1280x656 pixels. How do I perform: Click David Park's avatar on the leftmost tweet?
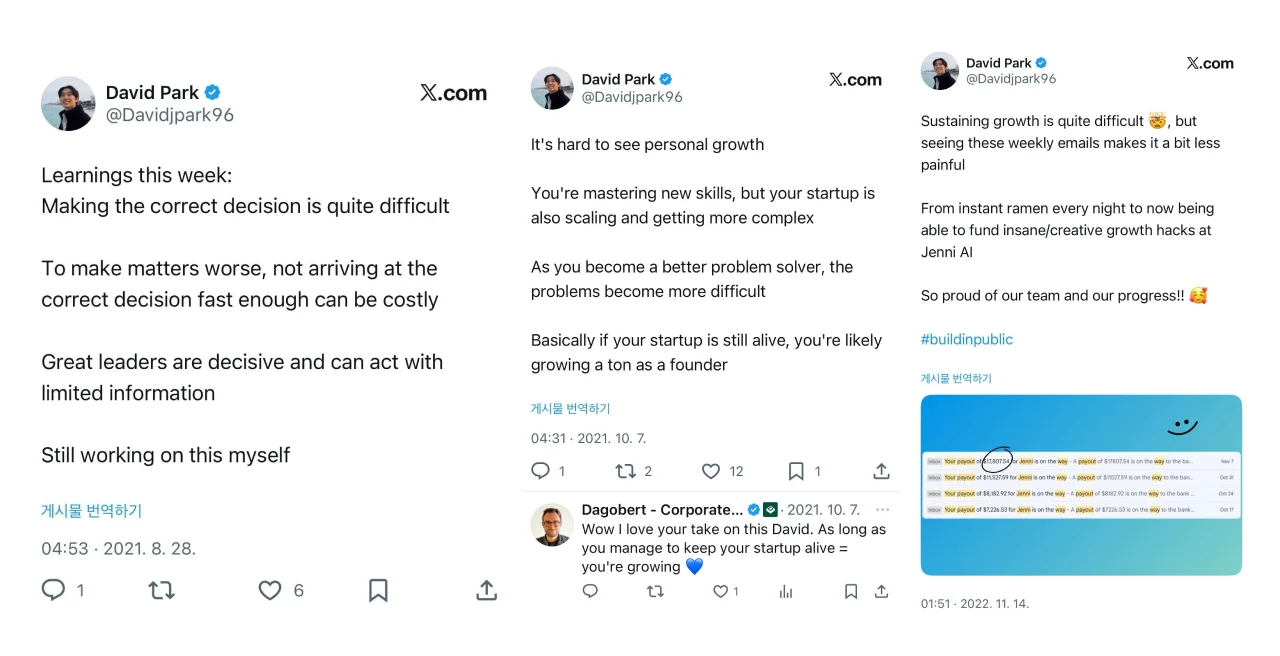point(68,103)
